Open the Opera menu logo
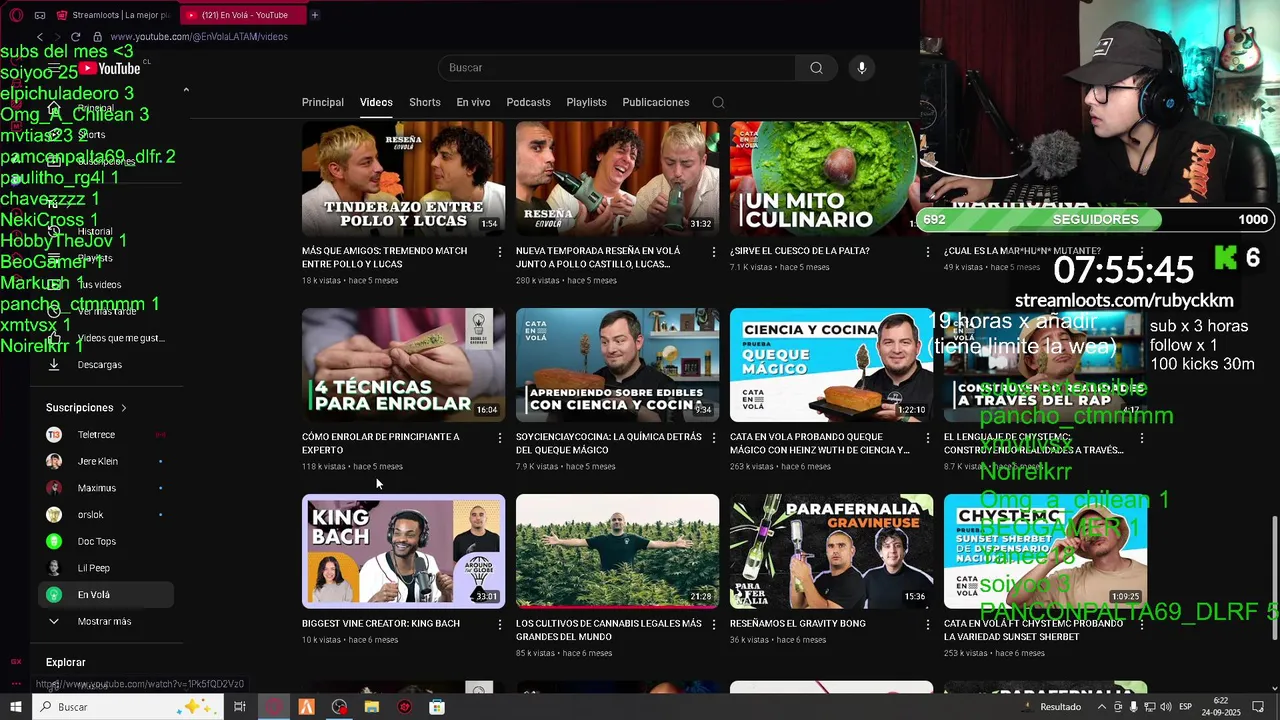The height and width of the screenshot is (720, 1280). 16,15
